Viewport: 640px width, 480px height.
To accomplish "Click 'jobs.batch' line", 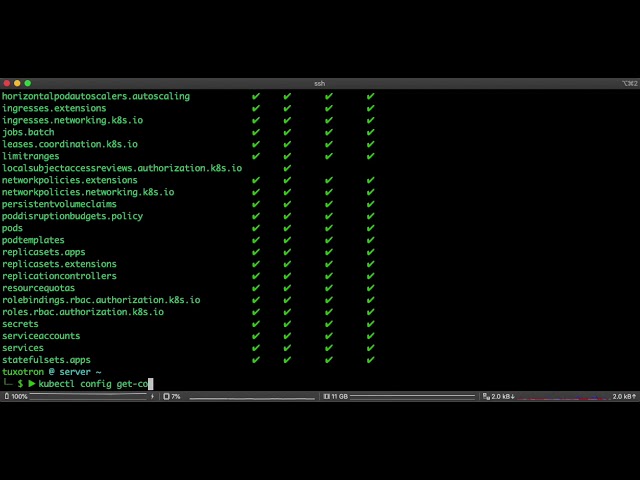I will click(28, 132).
